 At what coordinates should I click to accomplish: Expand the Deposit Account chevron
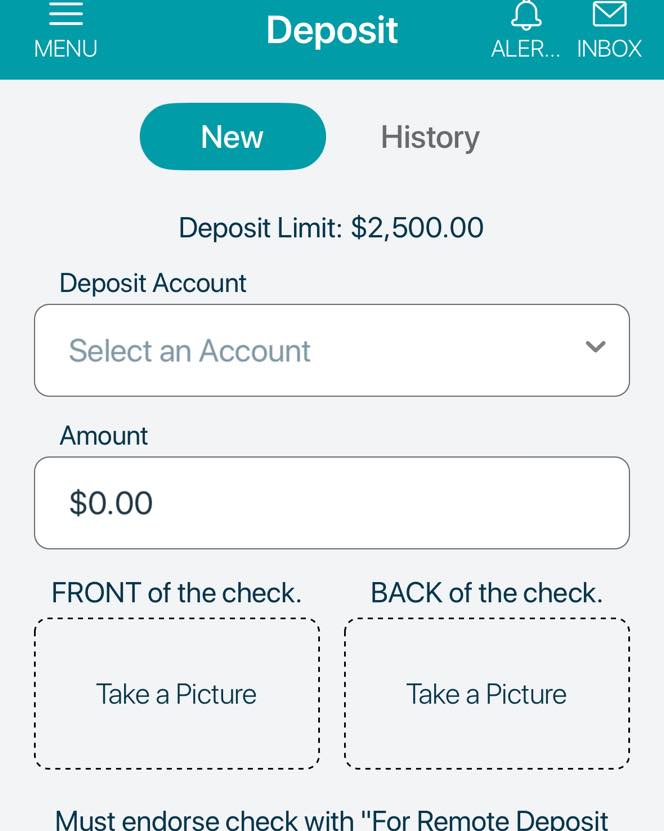pyautogui.click(x=595, y=349)
